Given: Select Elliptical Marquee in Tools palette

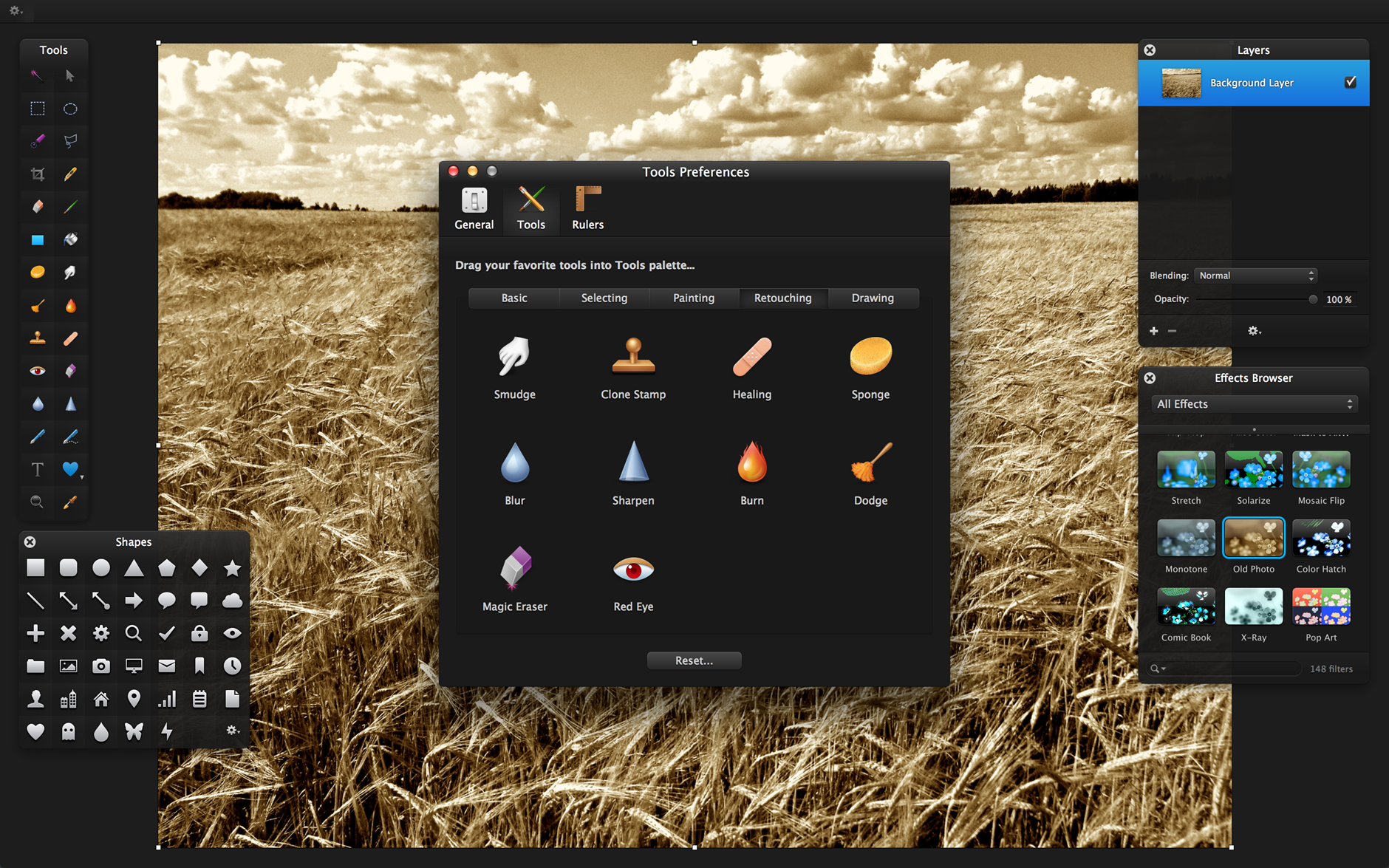Looking at the screenshot, I should 70,109.
